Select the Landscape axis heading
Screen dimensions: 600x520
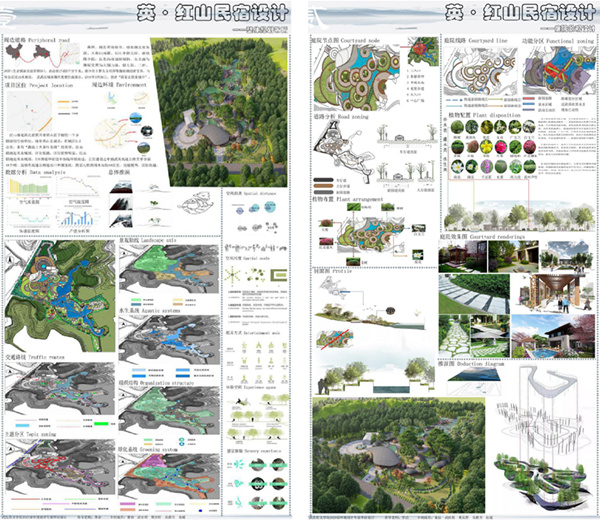point(148,241)
